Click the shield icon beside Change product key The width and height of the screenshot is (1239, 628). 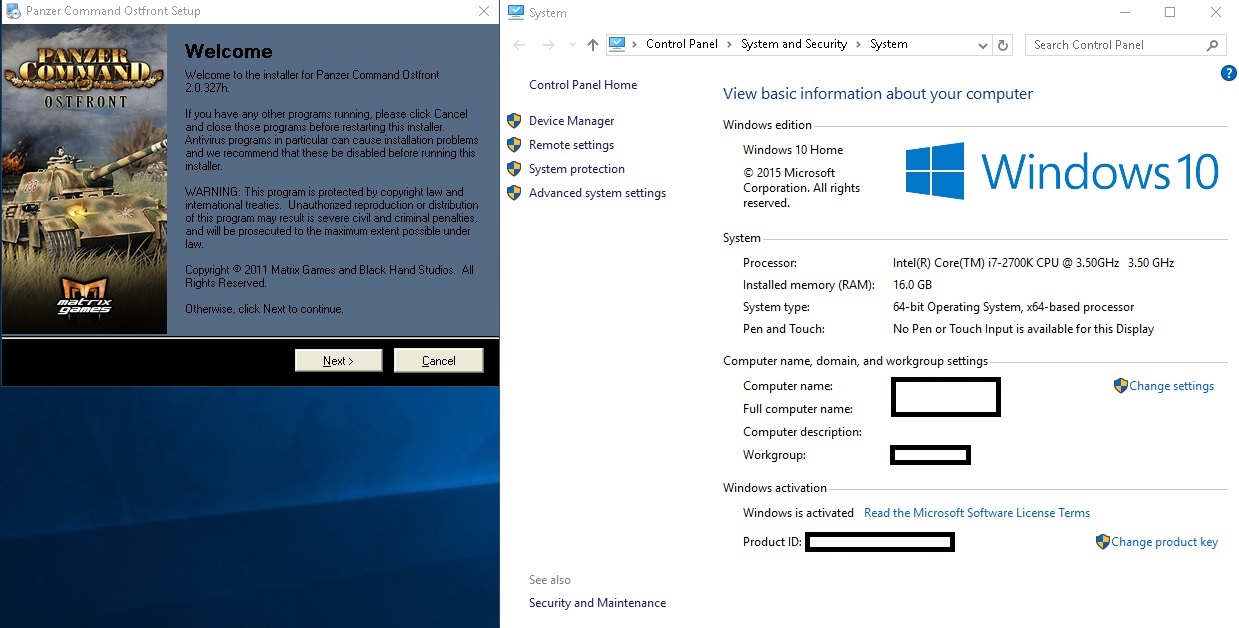click(x=1103, y=541)
